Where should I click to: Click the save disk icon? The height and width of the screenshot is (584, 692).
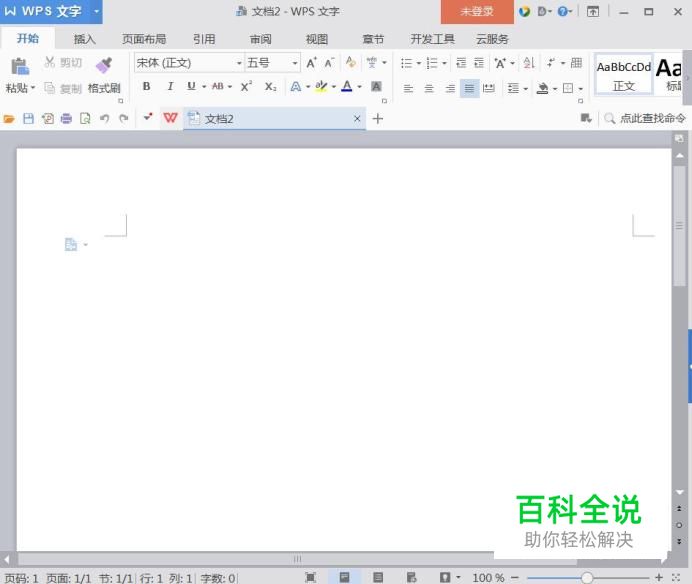28,118
